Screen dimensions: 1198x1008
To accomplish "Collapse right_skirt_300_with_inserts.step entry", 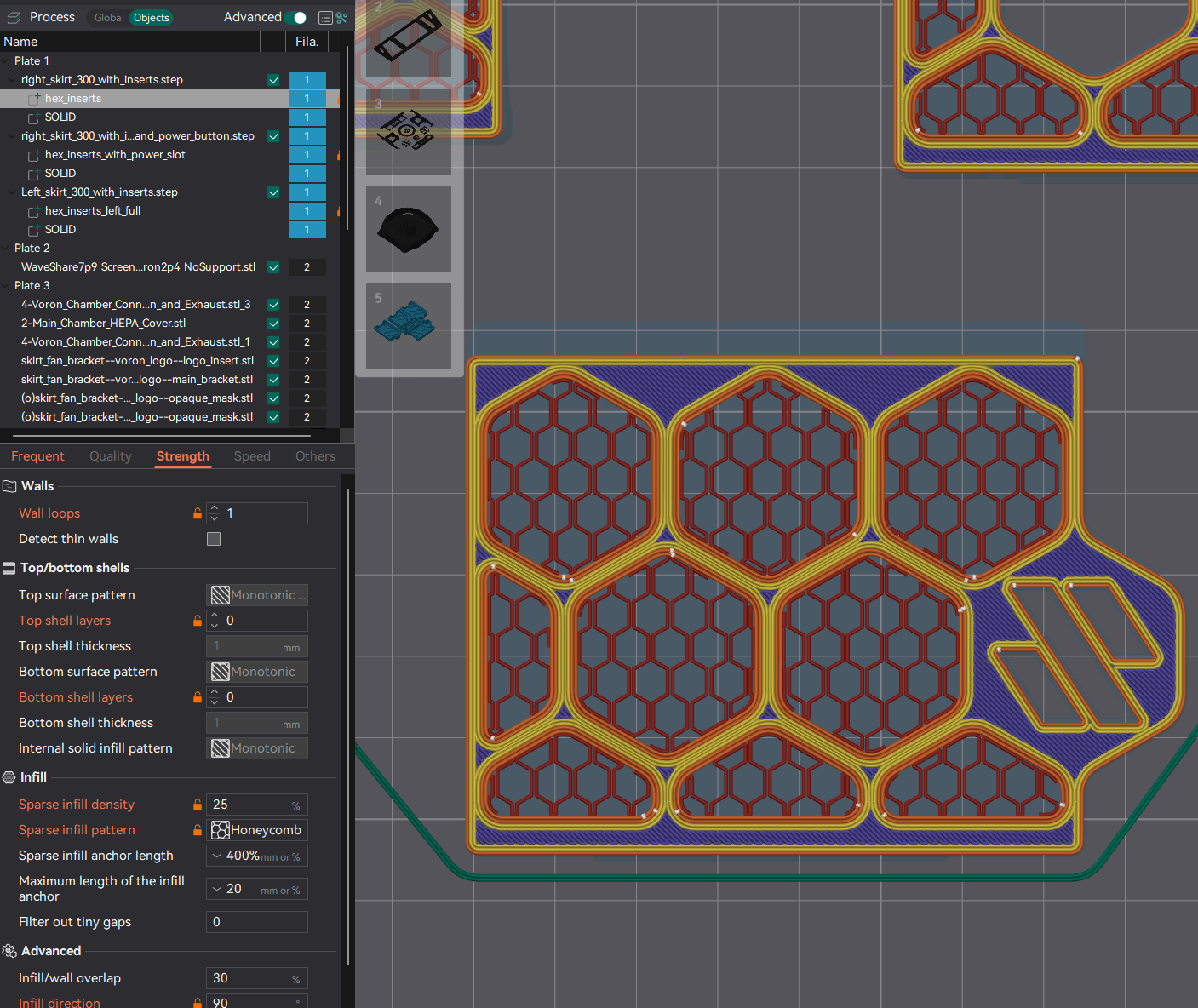I will click(10, 79).
